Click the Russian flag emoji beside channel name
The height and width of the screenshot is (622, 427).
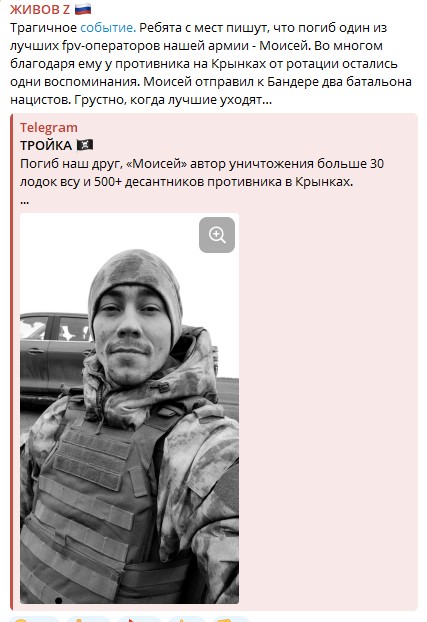pyautogui.click(x=83, y=9)
